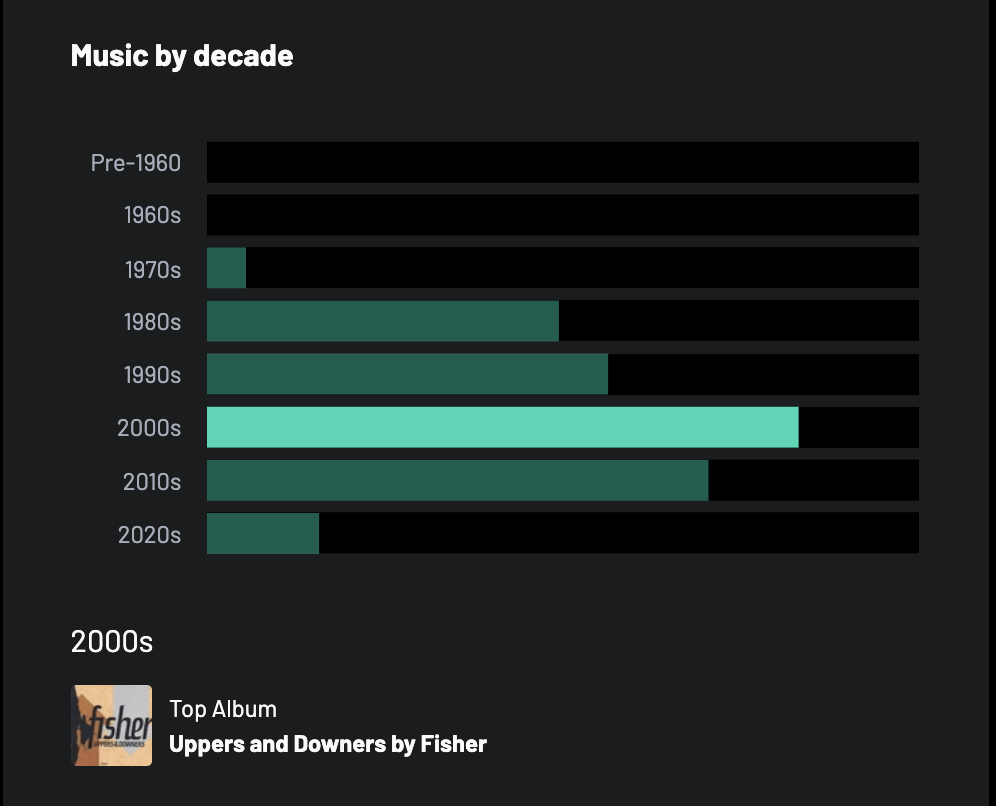Screen dimensions: 996x806
Task: Click the 2020s decade bar
Action: (263, 533)
